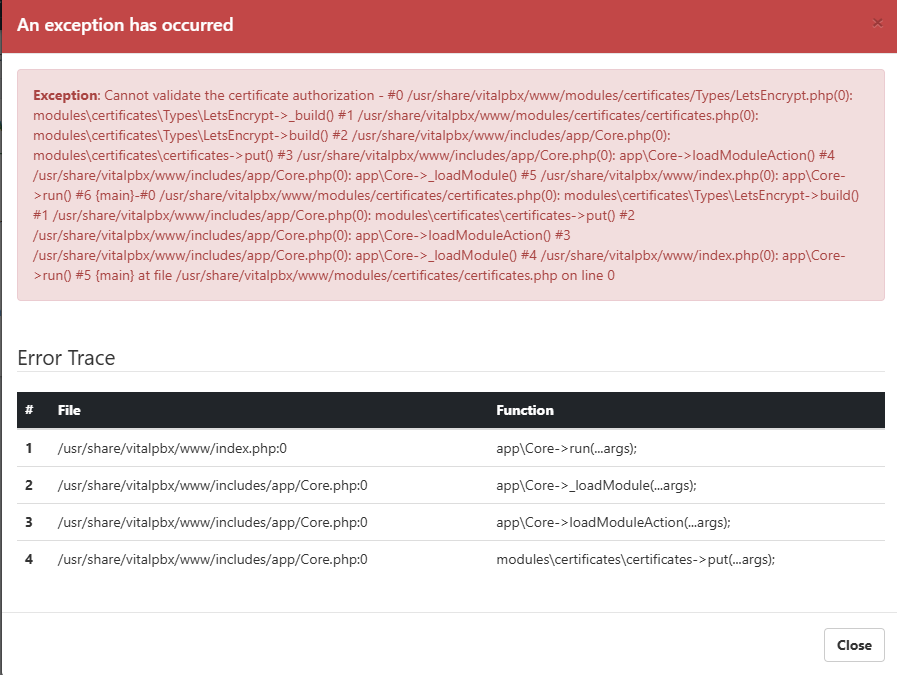The height and width of the screenshot is (675, 897).
Task: Click the bold 'Exception' label in the alert
Action: [66, 96]
